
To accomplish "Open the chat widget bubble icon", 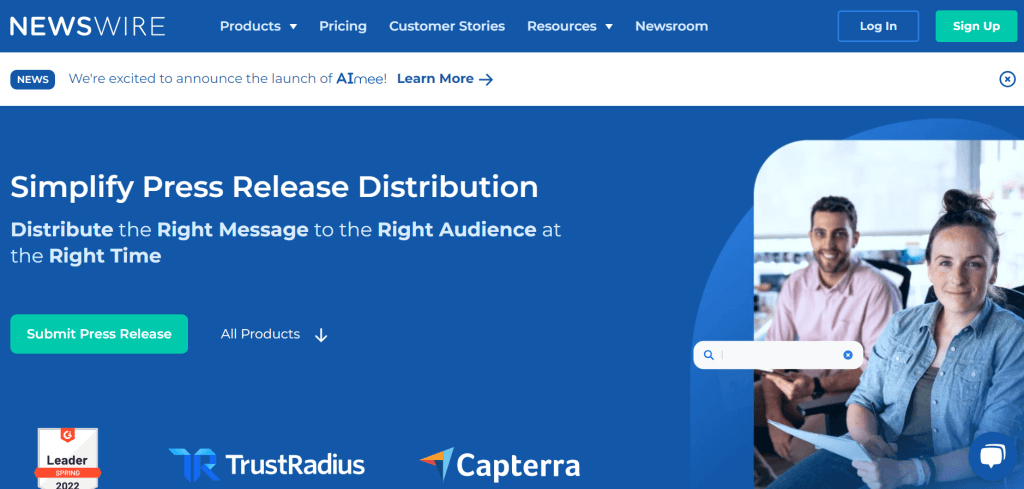I will 991,456.
